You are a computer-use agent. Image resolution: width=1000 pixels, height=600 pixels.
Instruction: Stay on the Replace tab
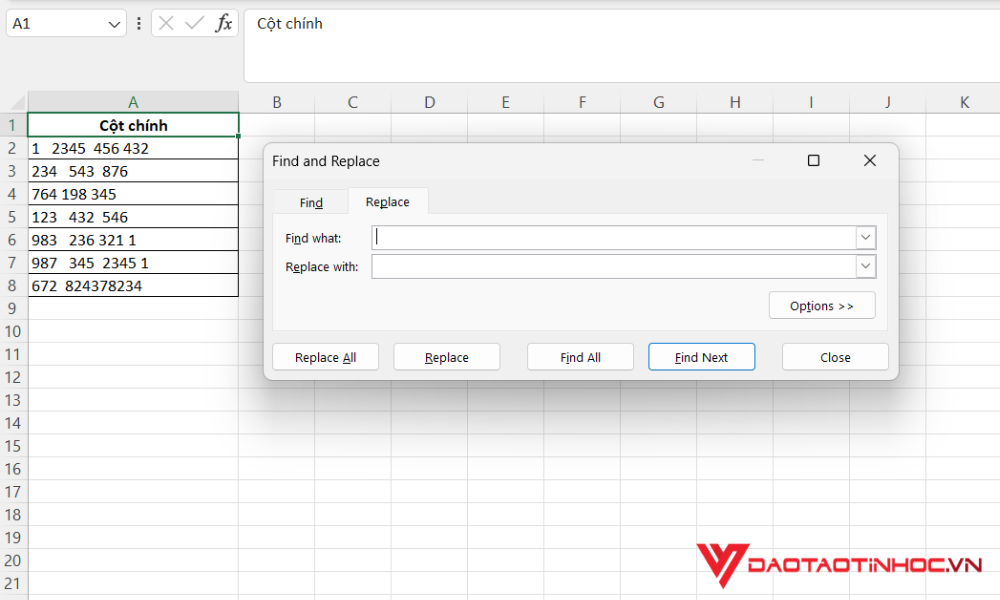[x=388, y=201]
